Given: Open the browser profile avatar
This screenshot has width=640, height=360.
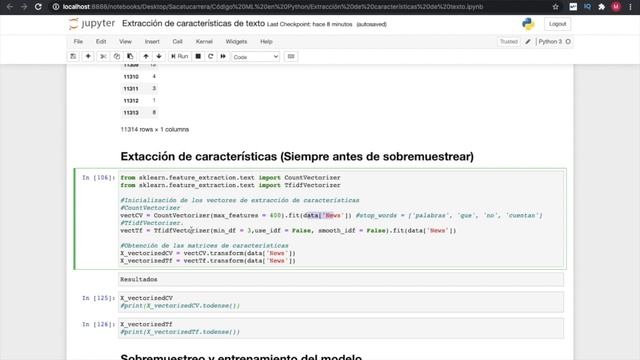Looking at the screenshot, I should [x=616, y=7].
